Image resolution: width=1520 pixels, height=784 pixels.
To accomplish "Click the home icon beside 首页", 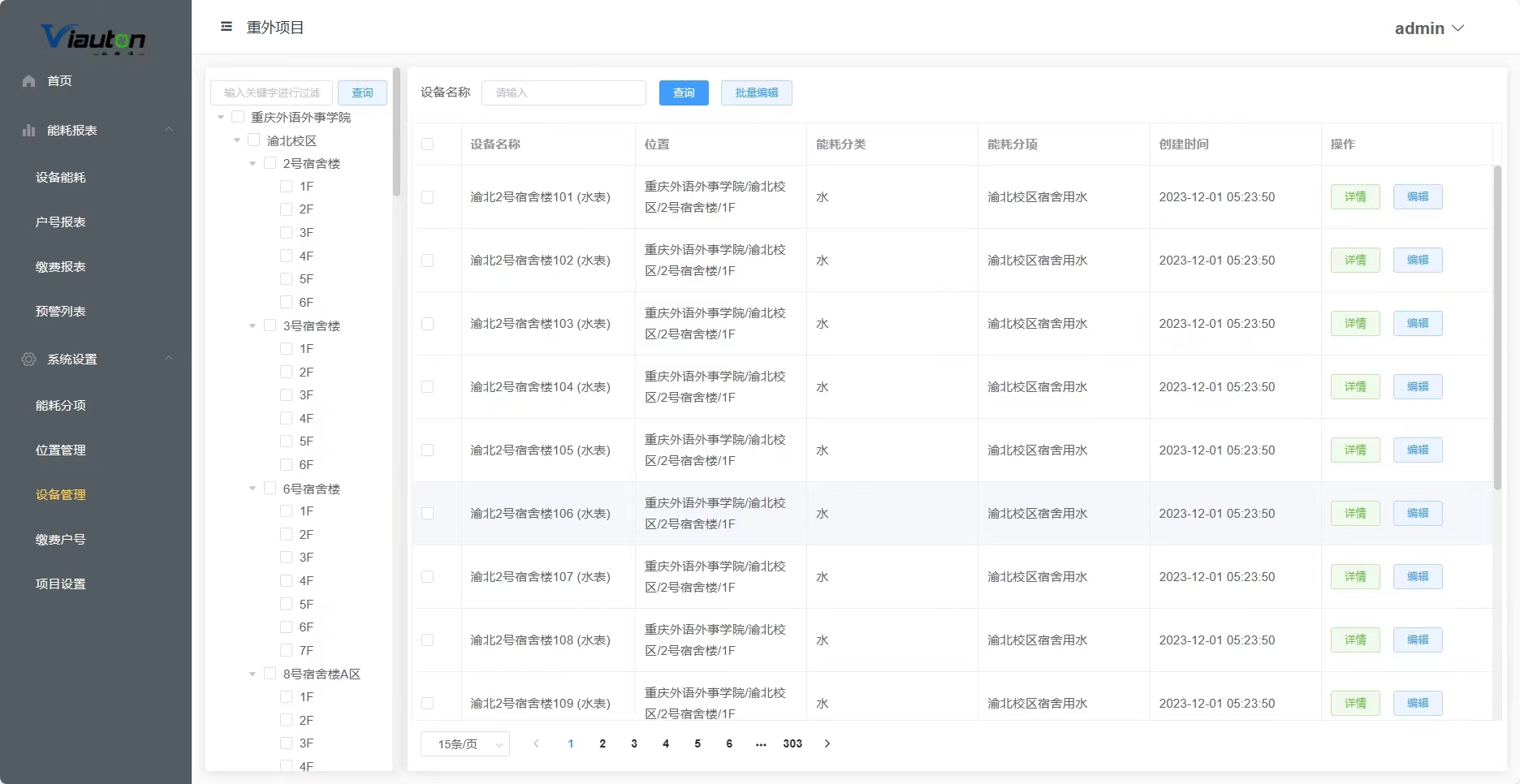I will (29, 80).
